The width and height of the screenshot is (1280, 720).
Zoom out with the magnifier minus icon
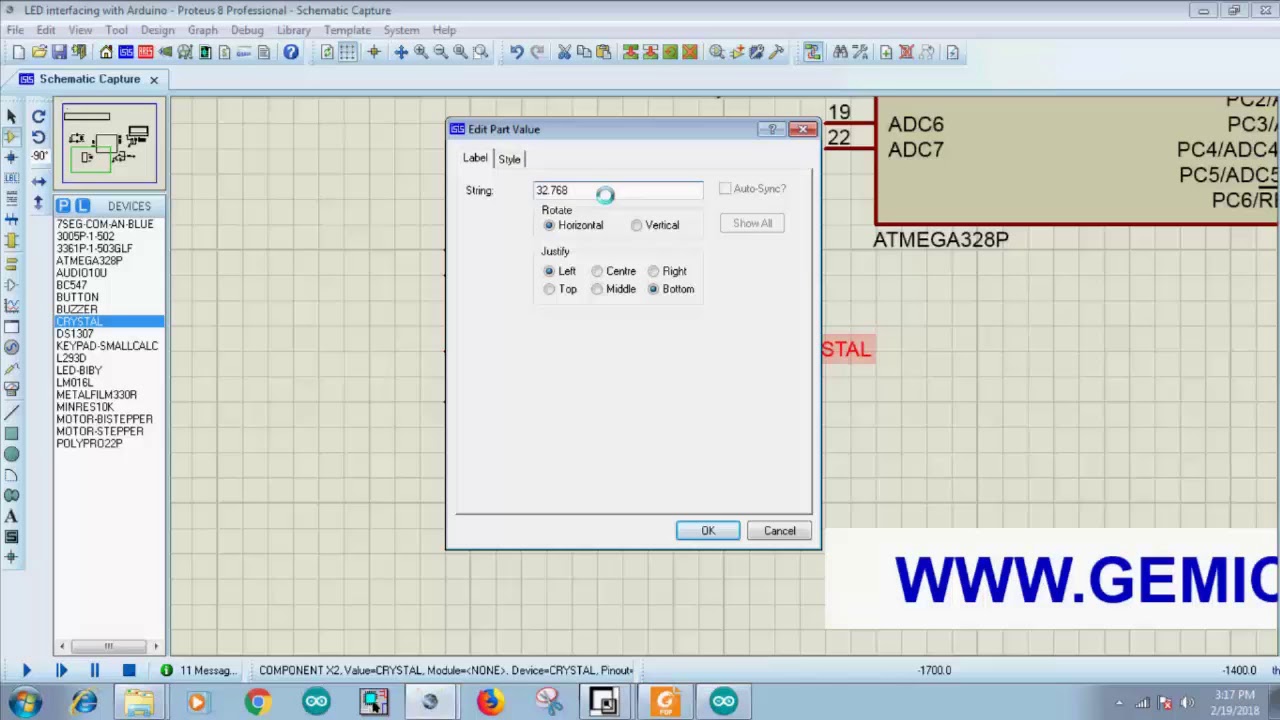[441, 52]
